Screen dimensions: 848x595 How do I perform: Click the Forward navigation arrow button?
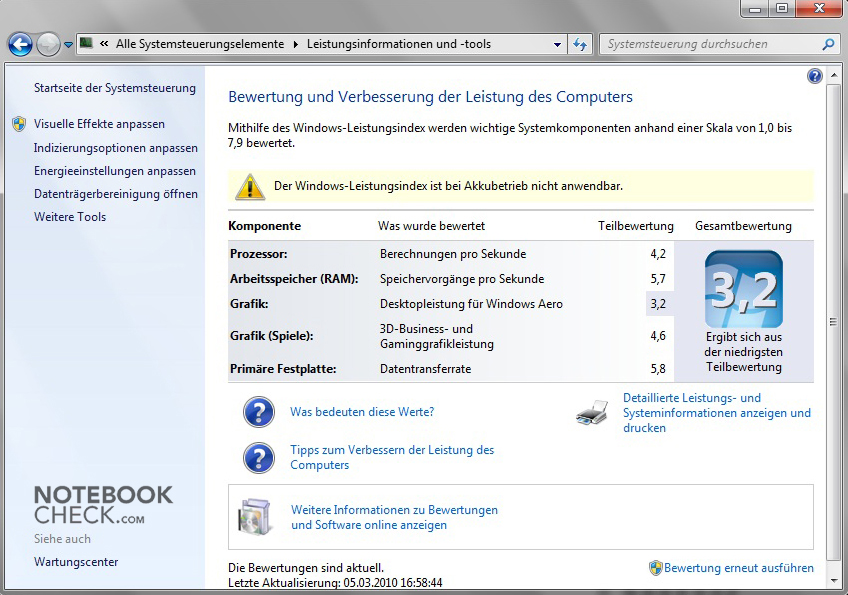point(48,44)
